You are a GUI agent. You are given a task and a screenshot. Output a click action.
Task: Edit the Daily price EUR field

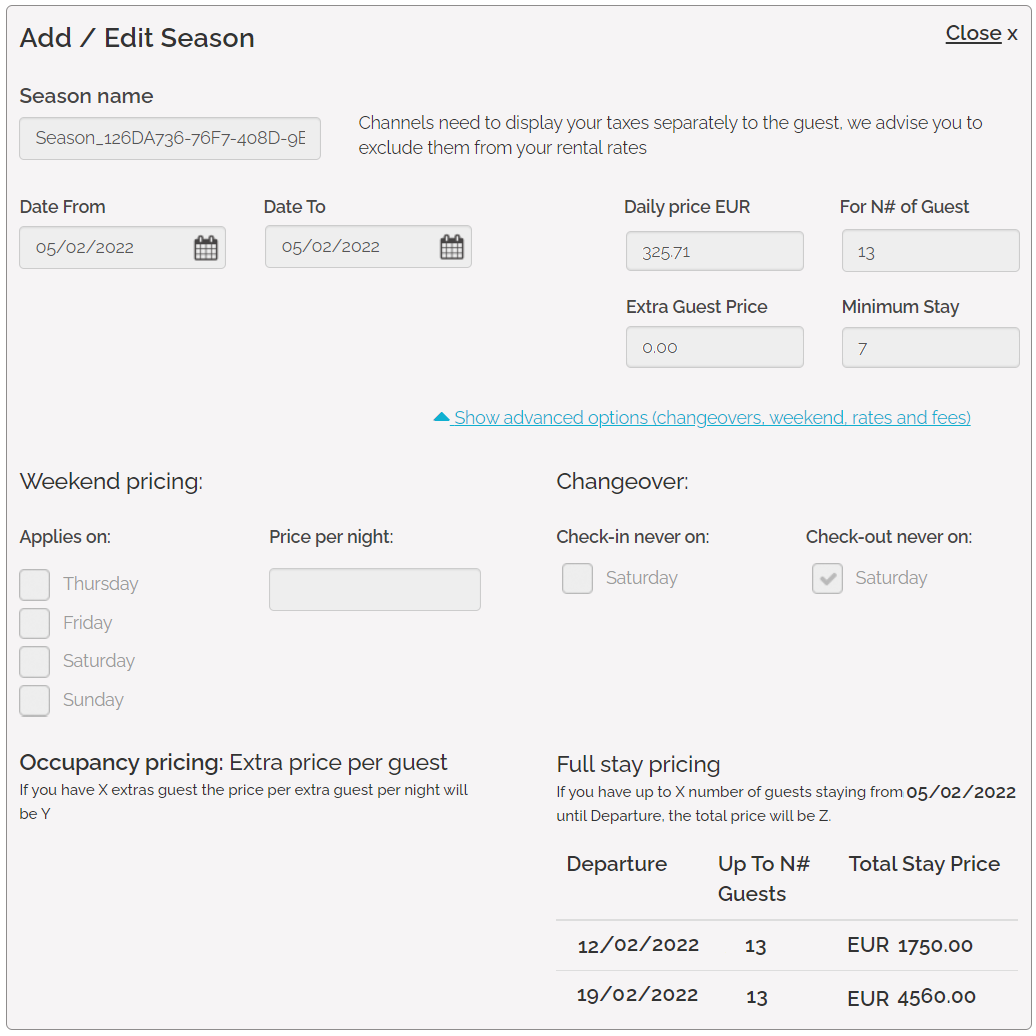[714, 251]
